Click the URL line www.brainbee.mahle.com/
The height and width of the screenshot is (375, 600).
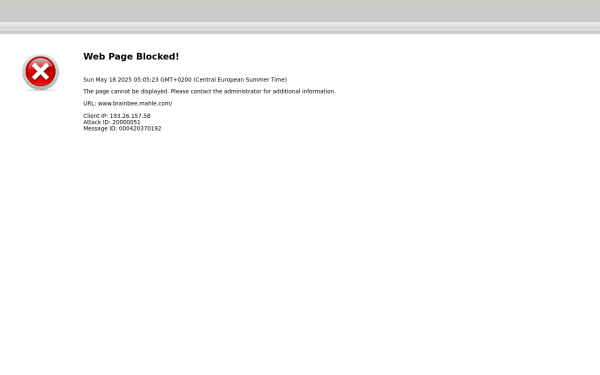click(128, 103)
